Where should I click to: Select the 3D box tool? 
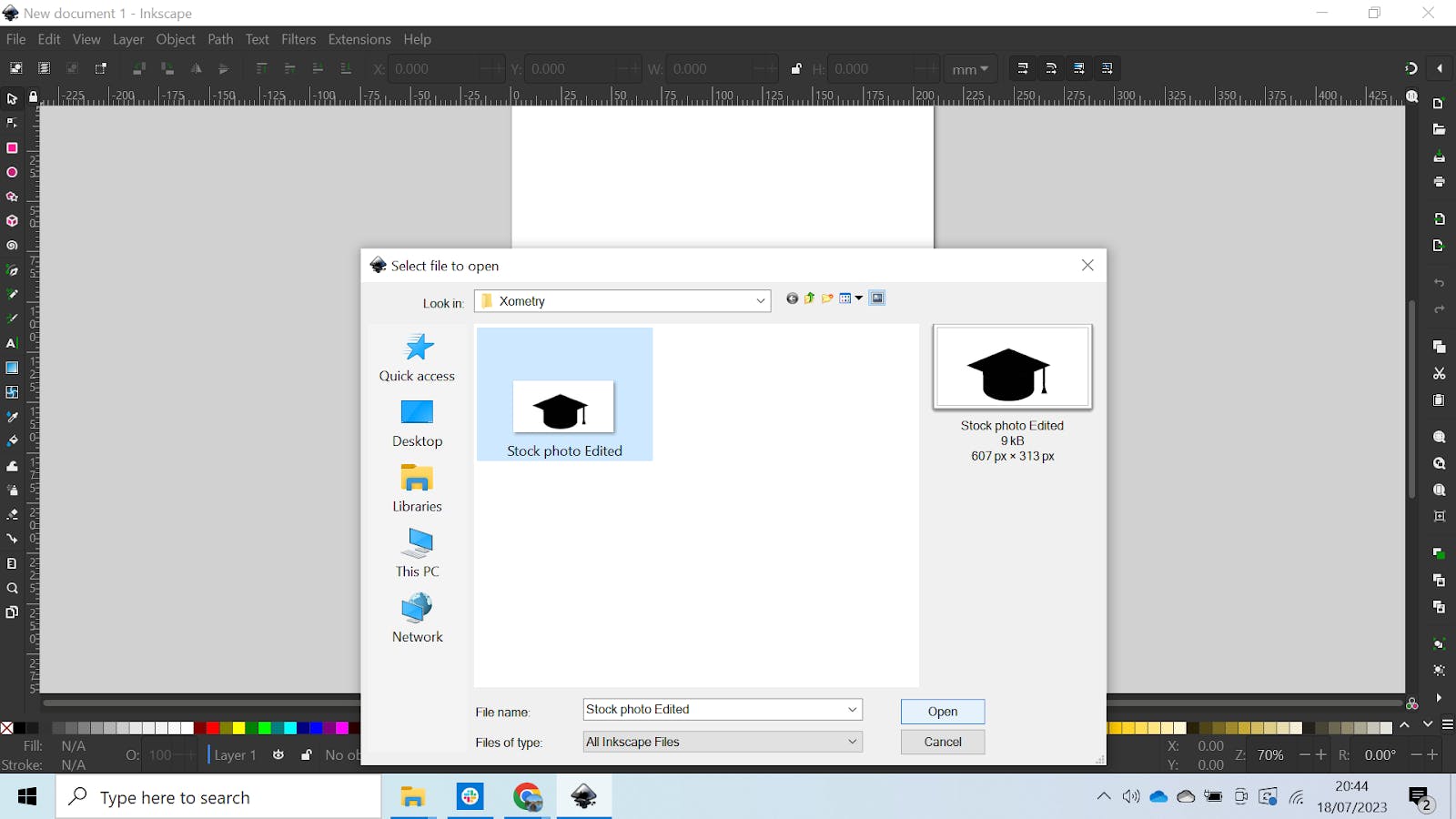pyautogui.click(x=12, y=221)
